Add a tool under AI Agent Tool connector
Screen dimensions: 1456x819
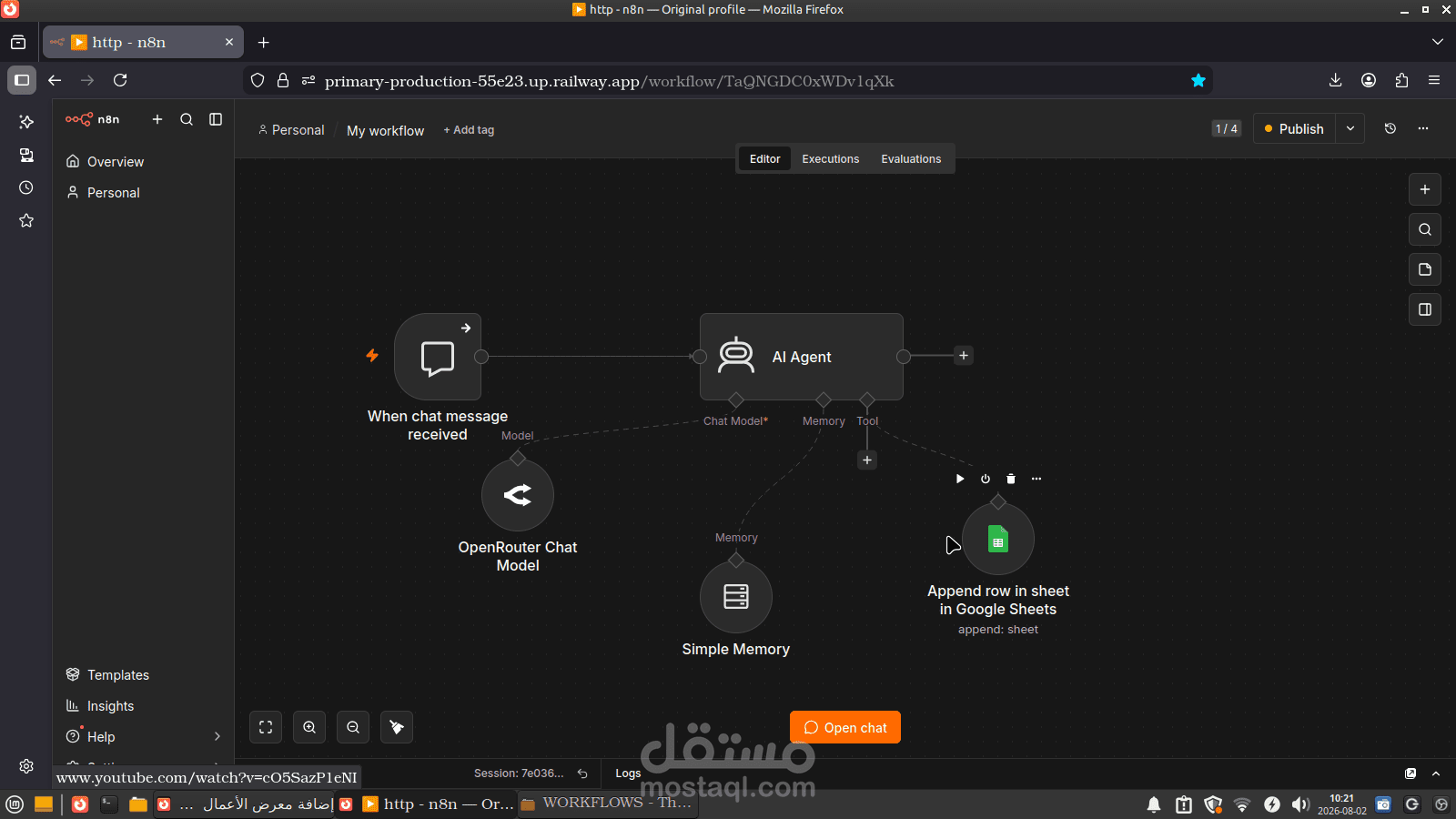[x=867, y=460]
